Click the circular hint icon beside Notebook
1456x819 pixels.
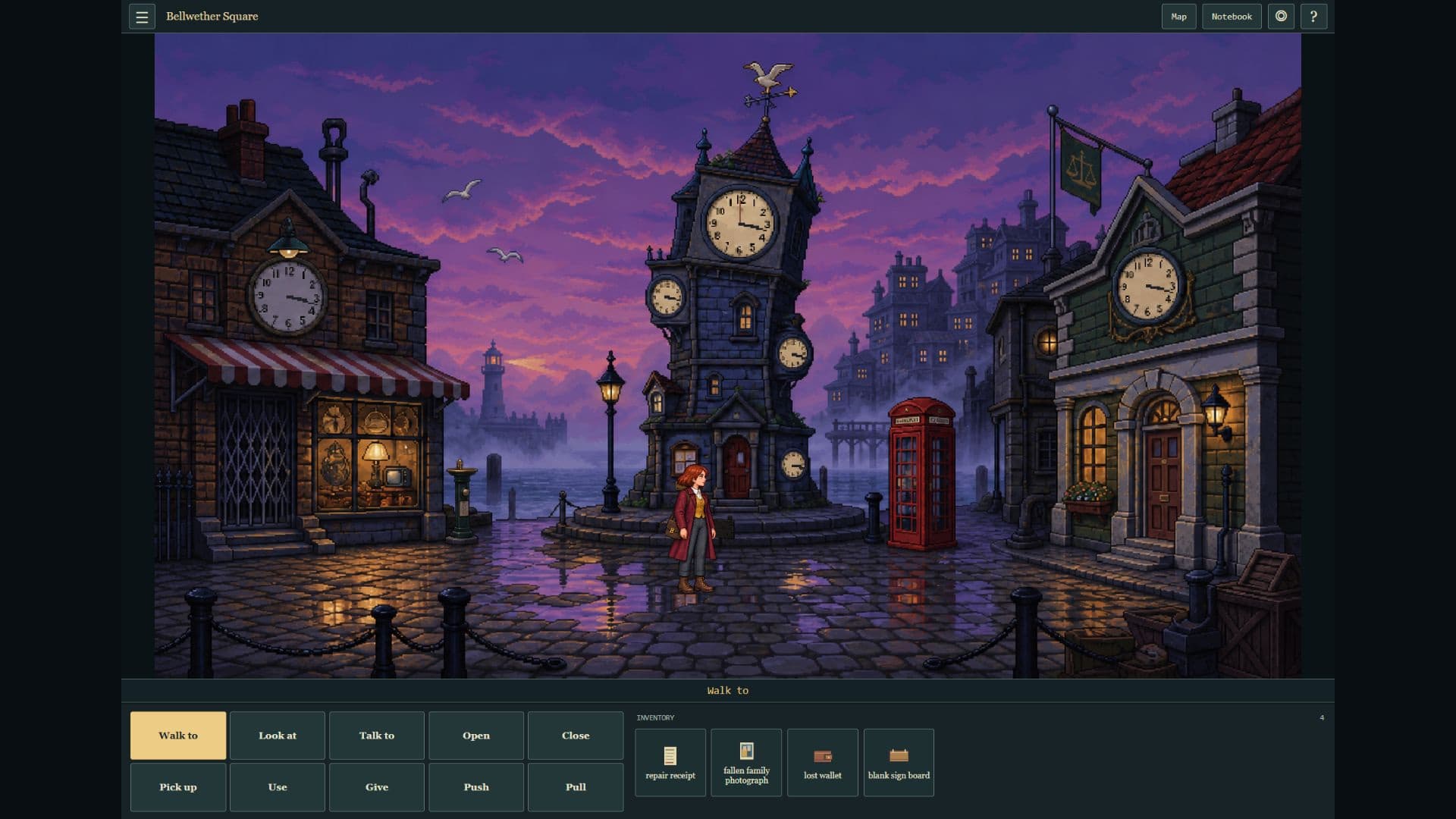1281,17
